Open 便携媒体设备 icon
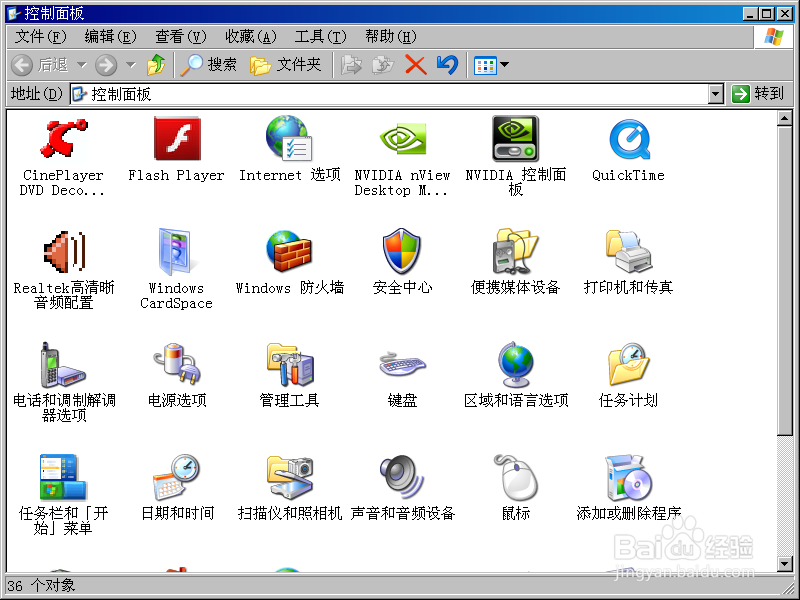The height and width of the screenshot is (600, 800). [x=515, y=252]
